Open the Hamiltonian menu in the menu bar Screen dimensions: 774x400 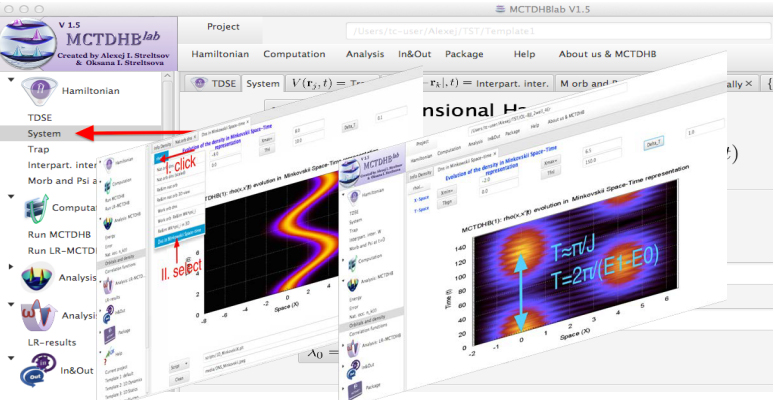click(220, 54)
